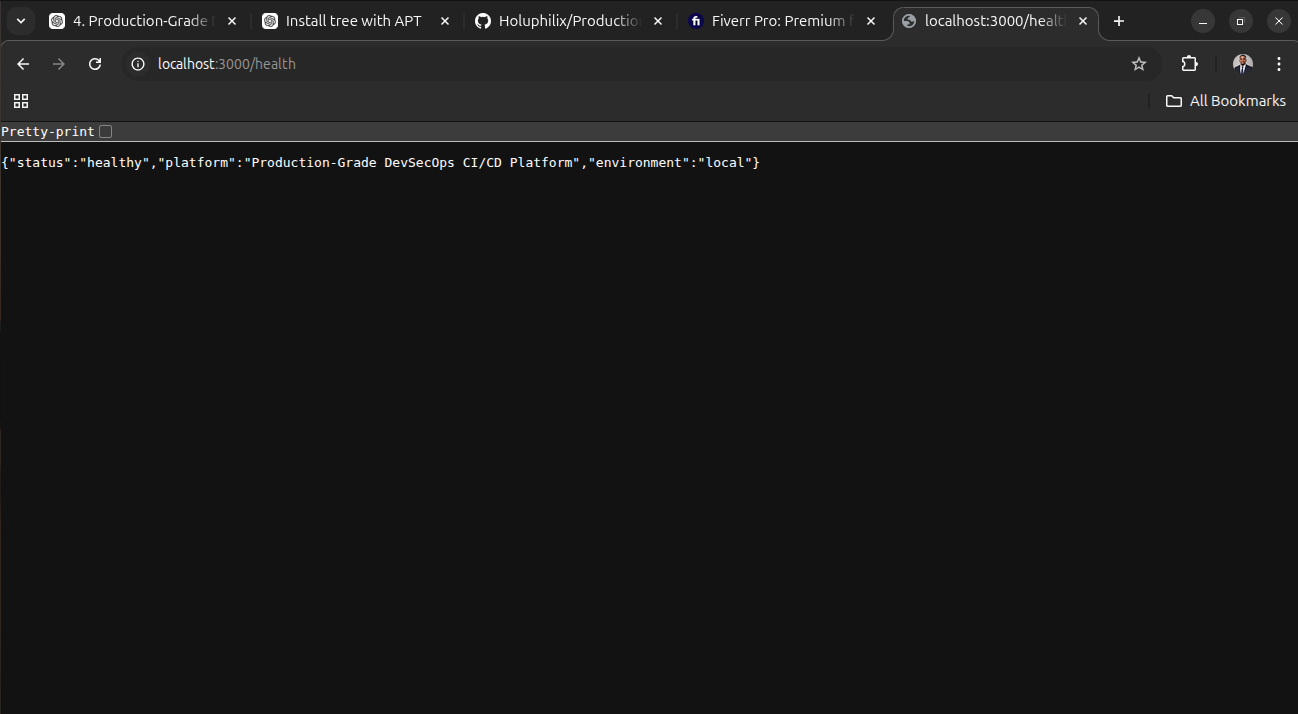Close the Fiverr Pro tab
1298x714 pixels.
click(x=870, y=21)
